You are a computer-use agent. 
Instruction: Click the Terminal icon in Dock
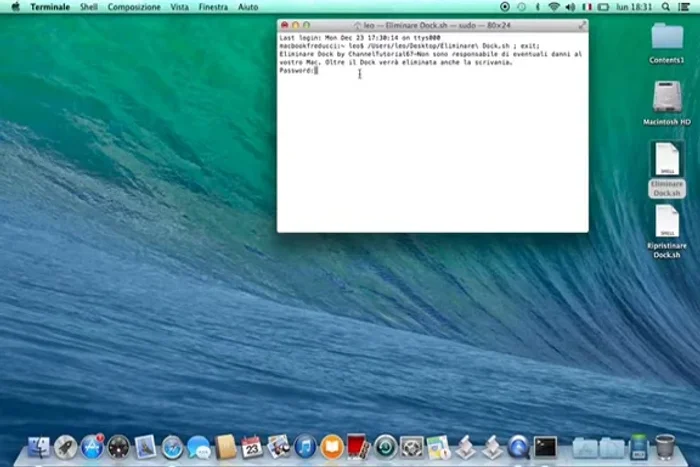coord(545,446)
